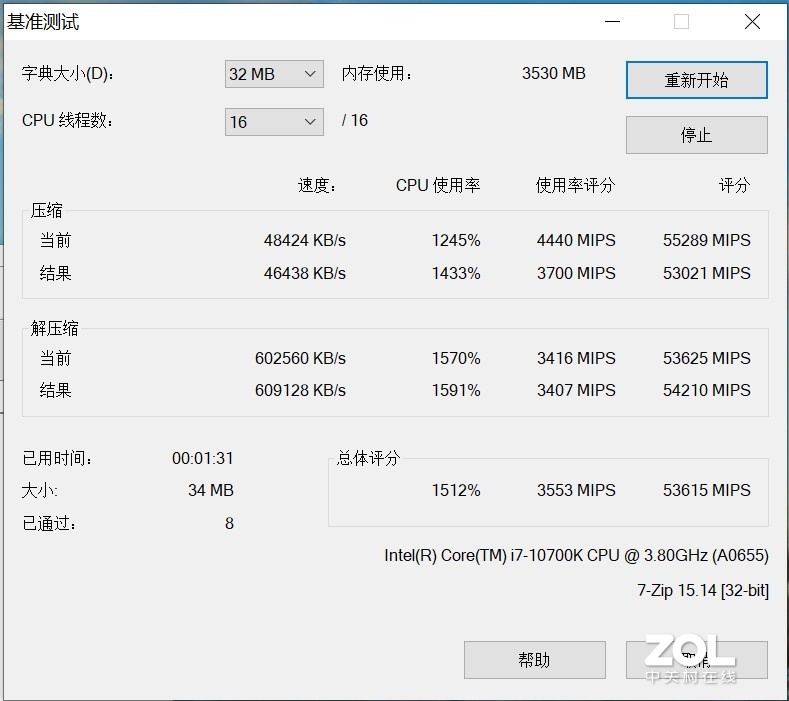Viewport: 789px width, 701px height.
Task: Click compression CPU usage 1245%
Action: tap(456, 240)
